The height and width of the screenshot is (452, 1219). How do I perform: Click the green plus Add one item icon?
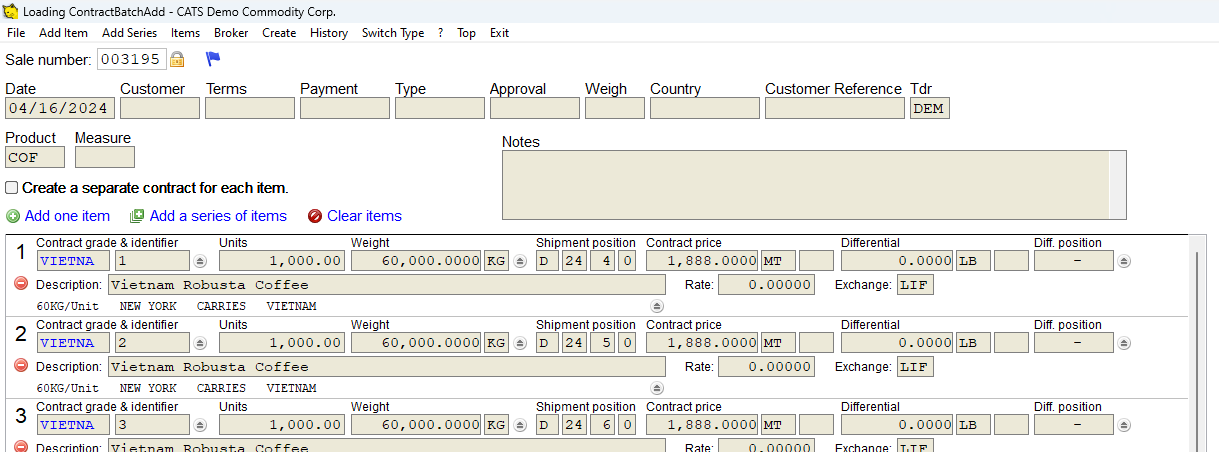pyautogui.click(x=12, y=216)
